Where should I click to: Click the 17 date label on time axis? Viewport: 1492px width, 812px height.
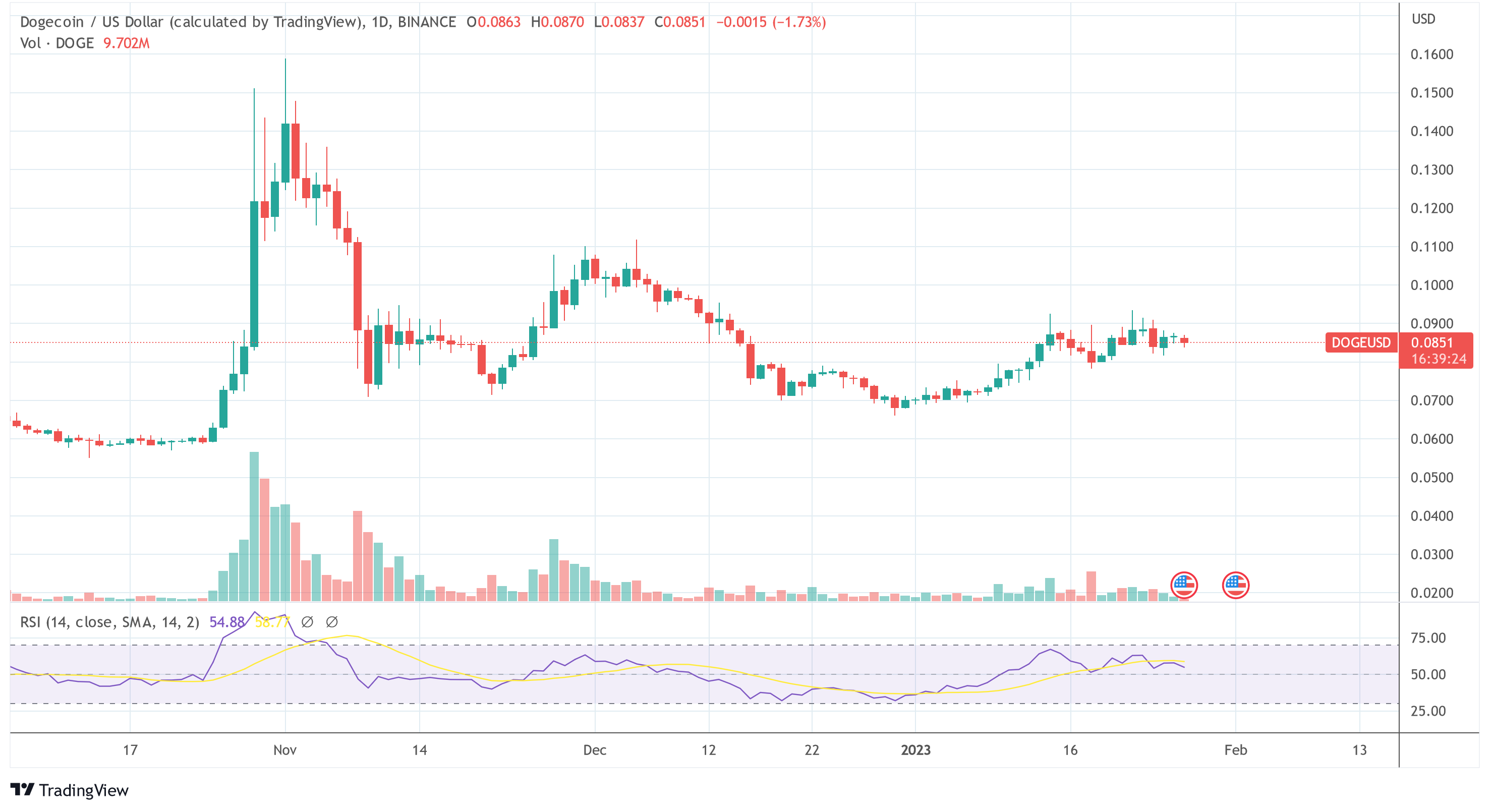(130, 750)
